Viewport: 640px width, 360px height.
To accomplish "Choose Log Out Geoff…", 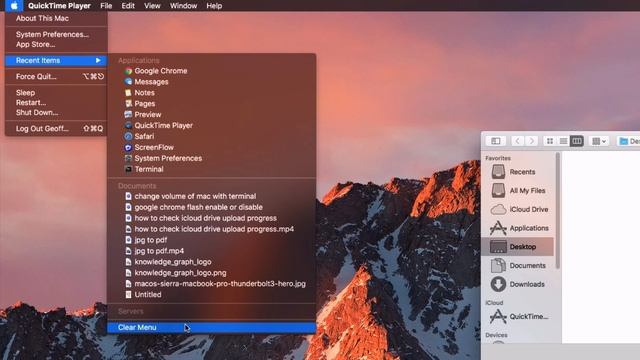I will [x=56, y=129].
